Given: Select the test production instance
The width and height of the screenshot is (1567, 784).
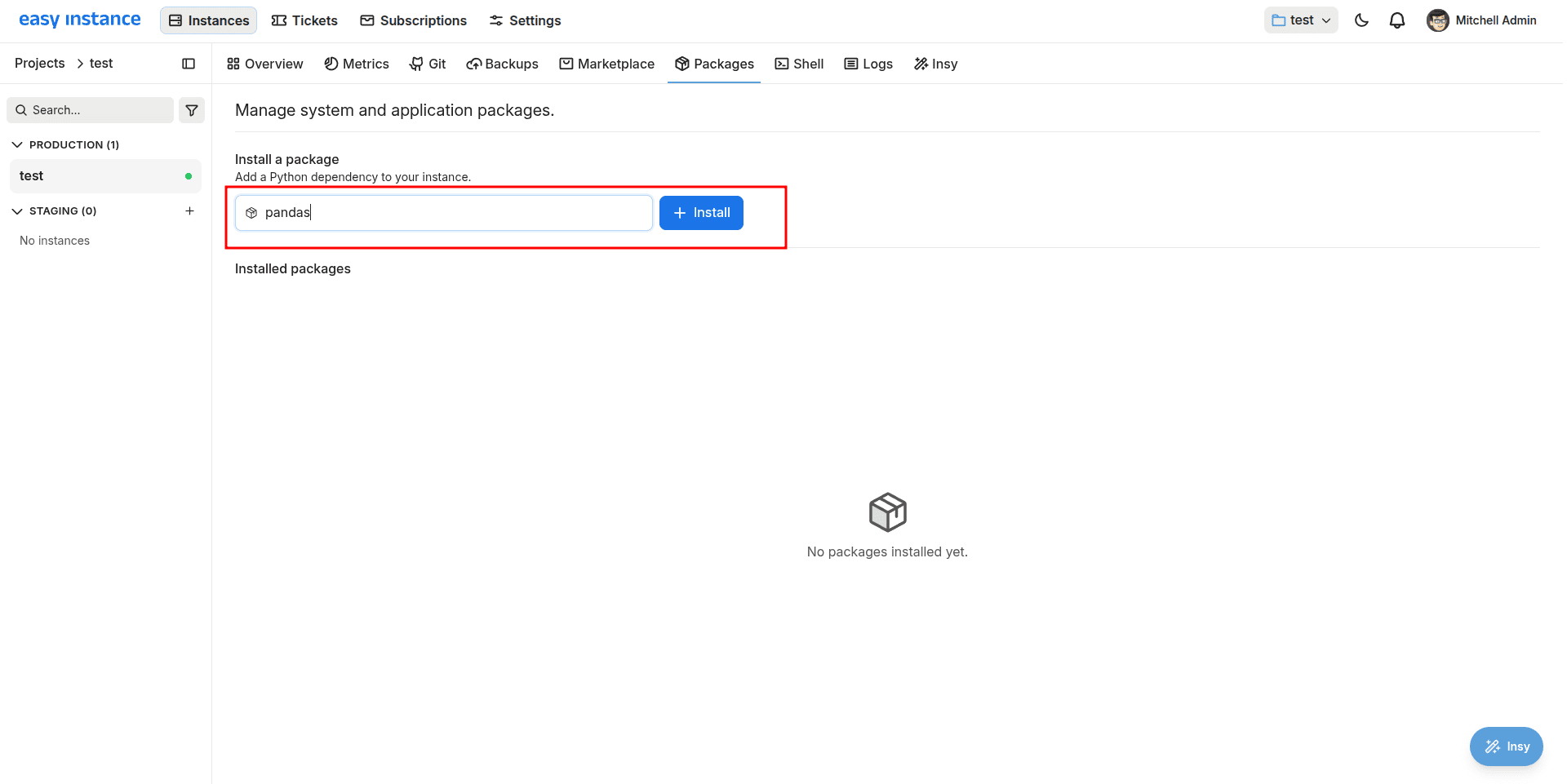Looking at the screenshot, I should click(105, 176).
